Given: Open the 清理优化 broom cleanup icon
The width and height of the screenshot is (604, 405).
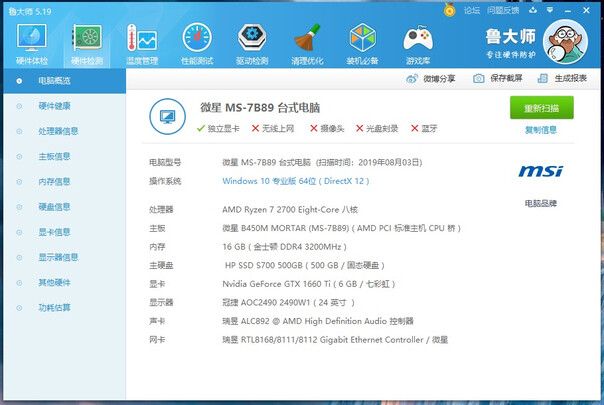Looking at the screenshot, I should (x=306, y=41).
